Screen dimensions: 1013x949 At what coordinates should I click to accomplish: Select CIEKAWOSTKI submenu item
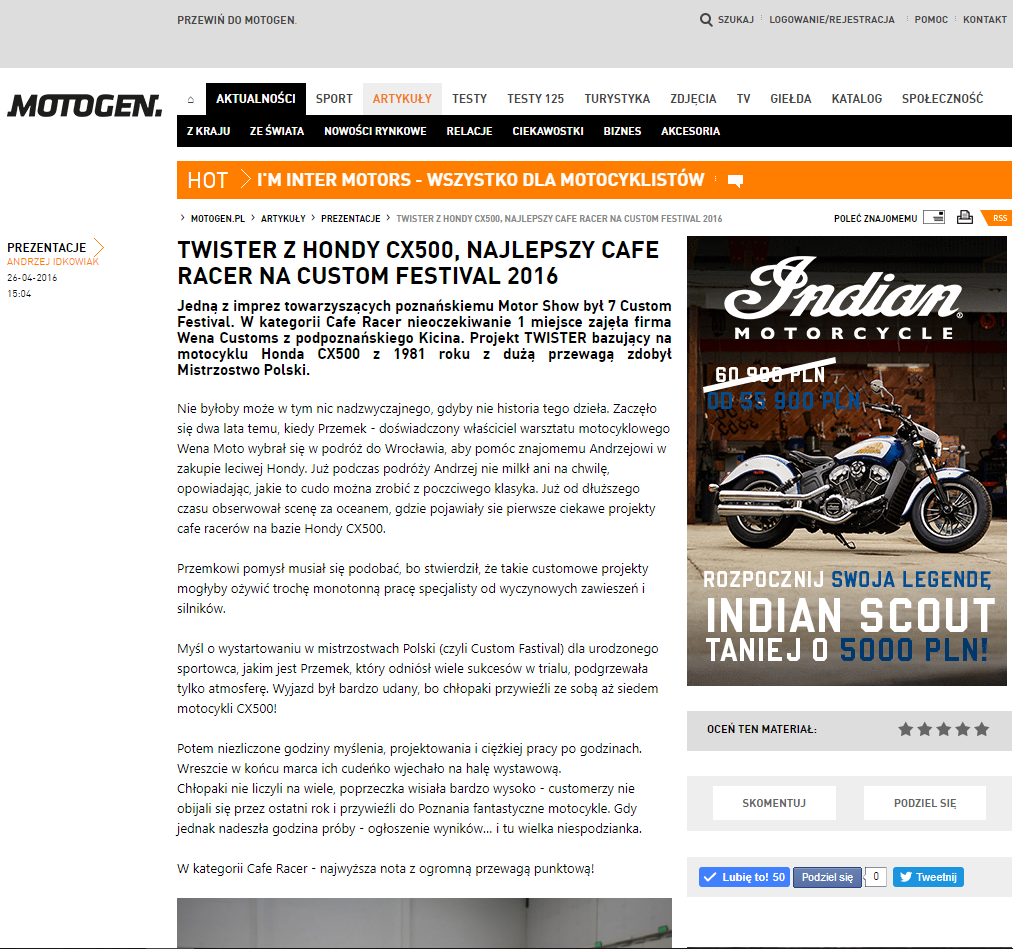point(548,131)
